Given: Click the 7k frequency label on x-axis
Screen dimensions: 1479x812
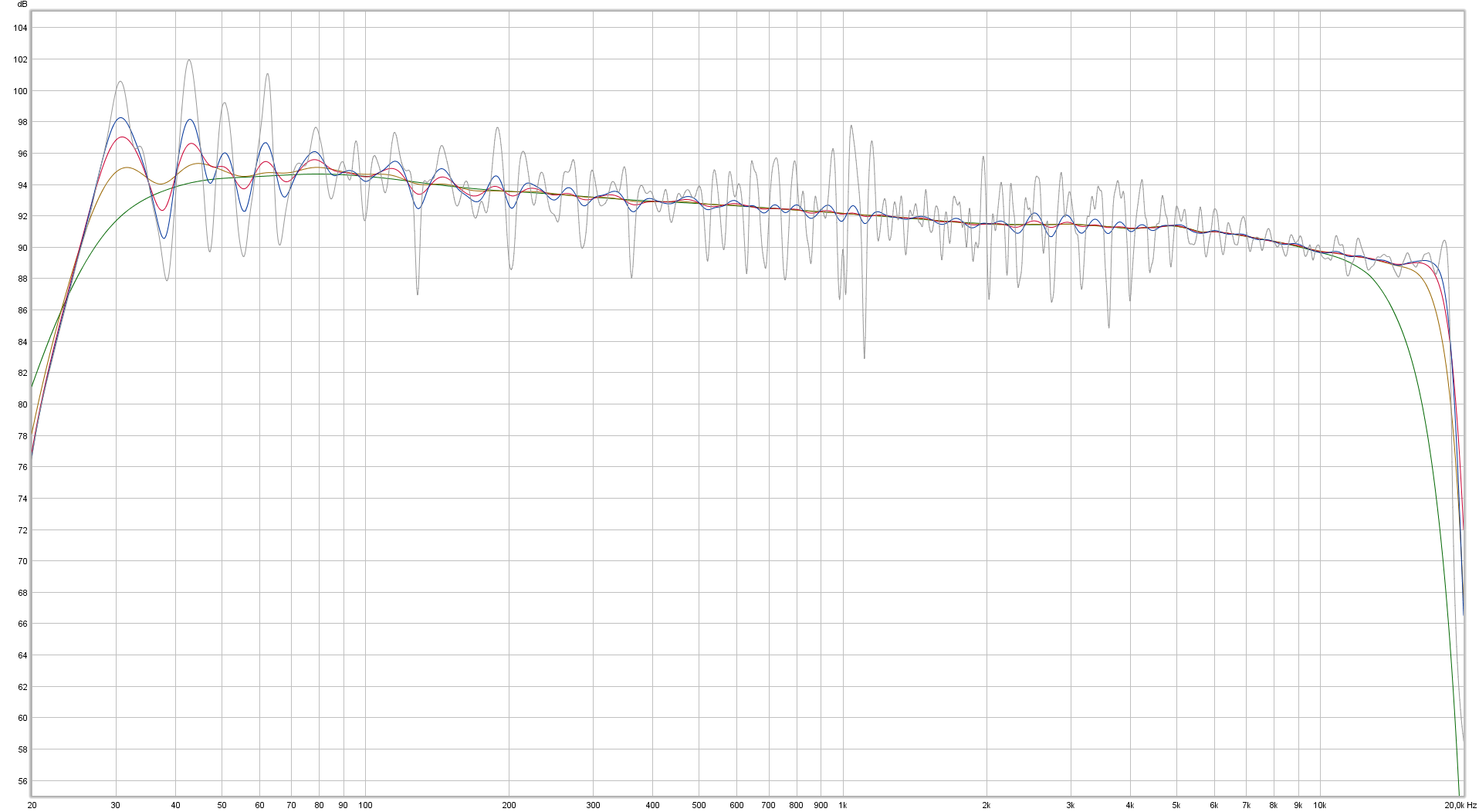Looking at the screenshot, I should (x=1245, y=805).
